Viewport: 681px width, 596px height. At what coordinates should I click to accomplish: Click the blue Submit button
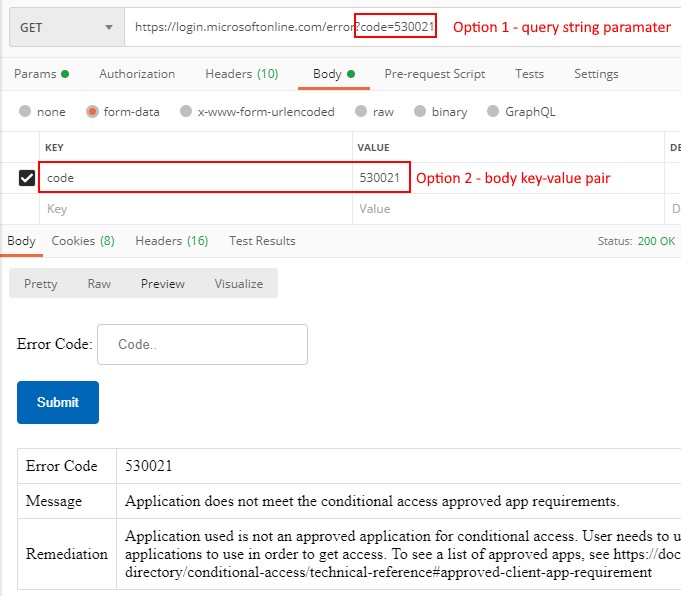pyautogui.click(x=58, y=402)
